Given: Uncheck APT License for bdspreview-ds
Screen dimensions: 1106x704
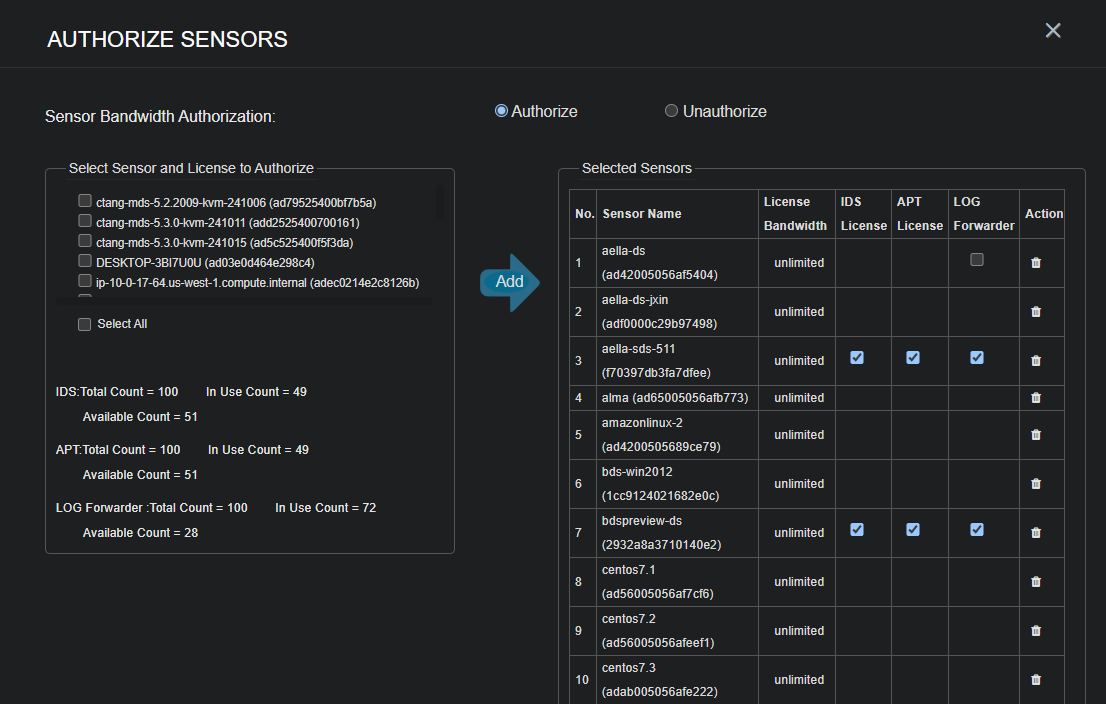Looking at the screenshot, I should tap(913, 528).
